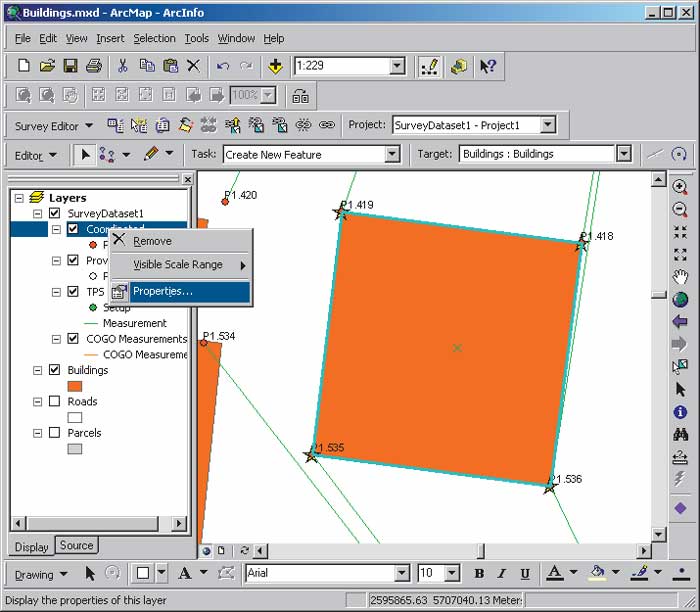Image resolution: width=700 pixels, height=612 pixels.
Task: Collapse the Buildings layer legend
Action: [x=38, y=370]
